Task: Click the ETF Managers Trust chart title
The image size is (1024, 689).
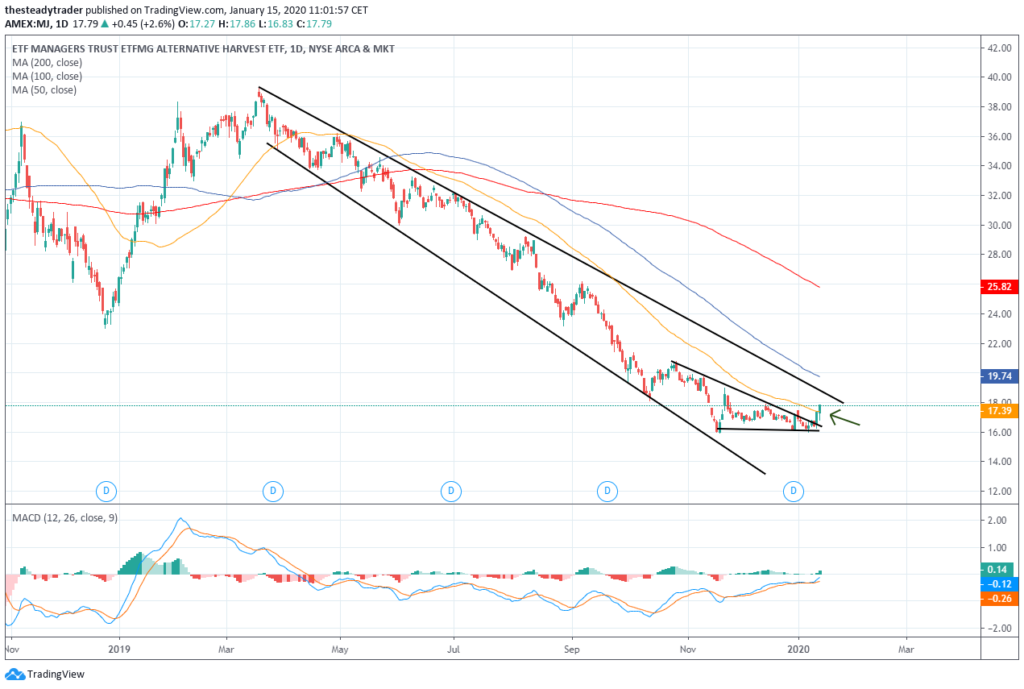Action: (203, 49)
